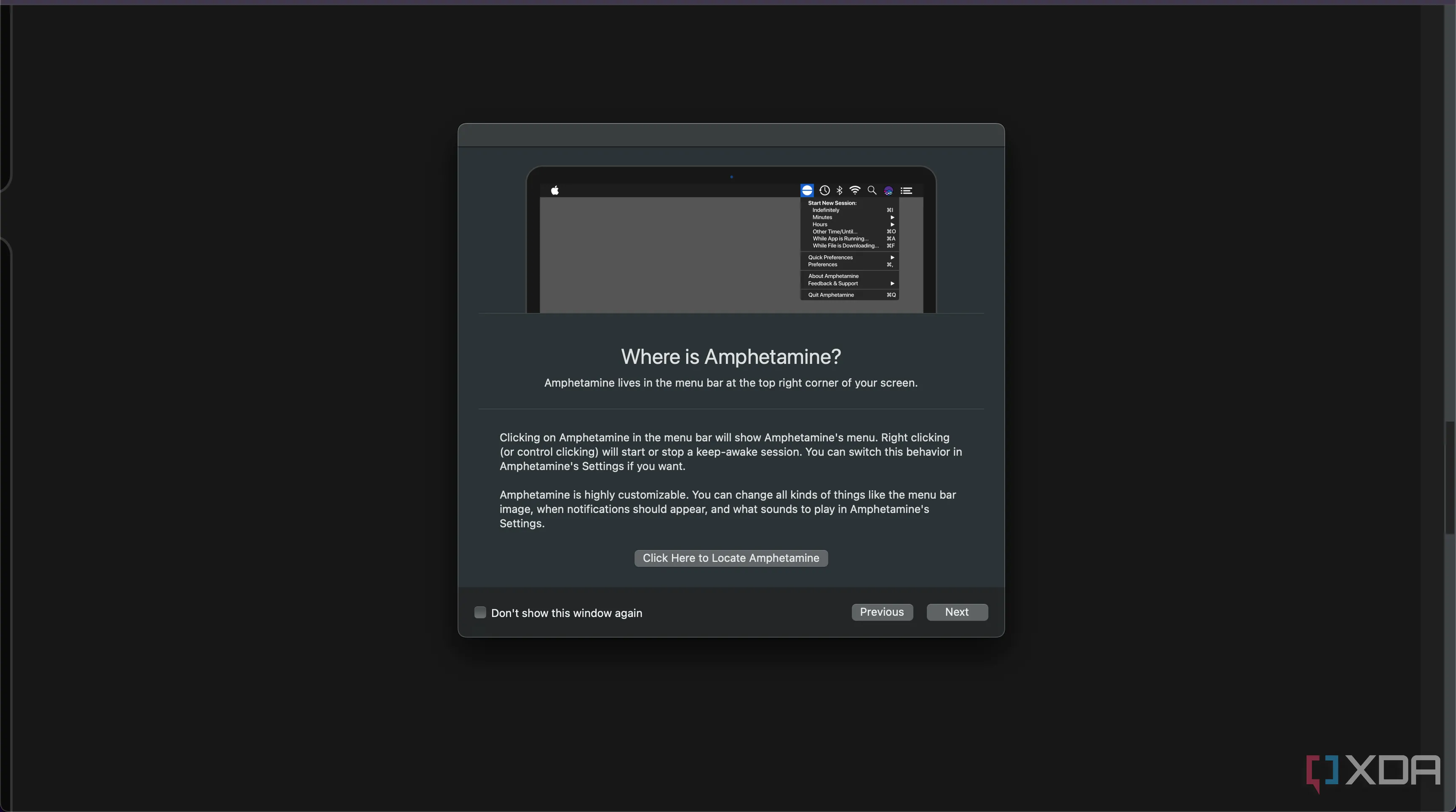This screenshot has height=812, width=1456.
Task: Choose Quit Amphetamine menu entry
Action: pos(831,295)
